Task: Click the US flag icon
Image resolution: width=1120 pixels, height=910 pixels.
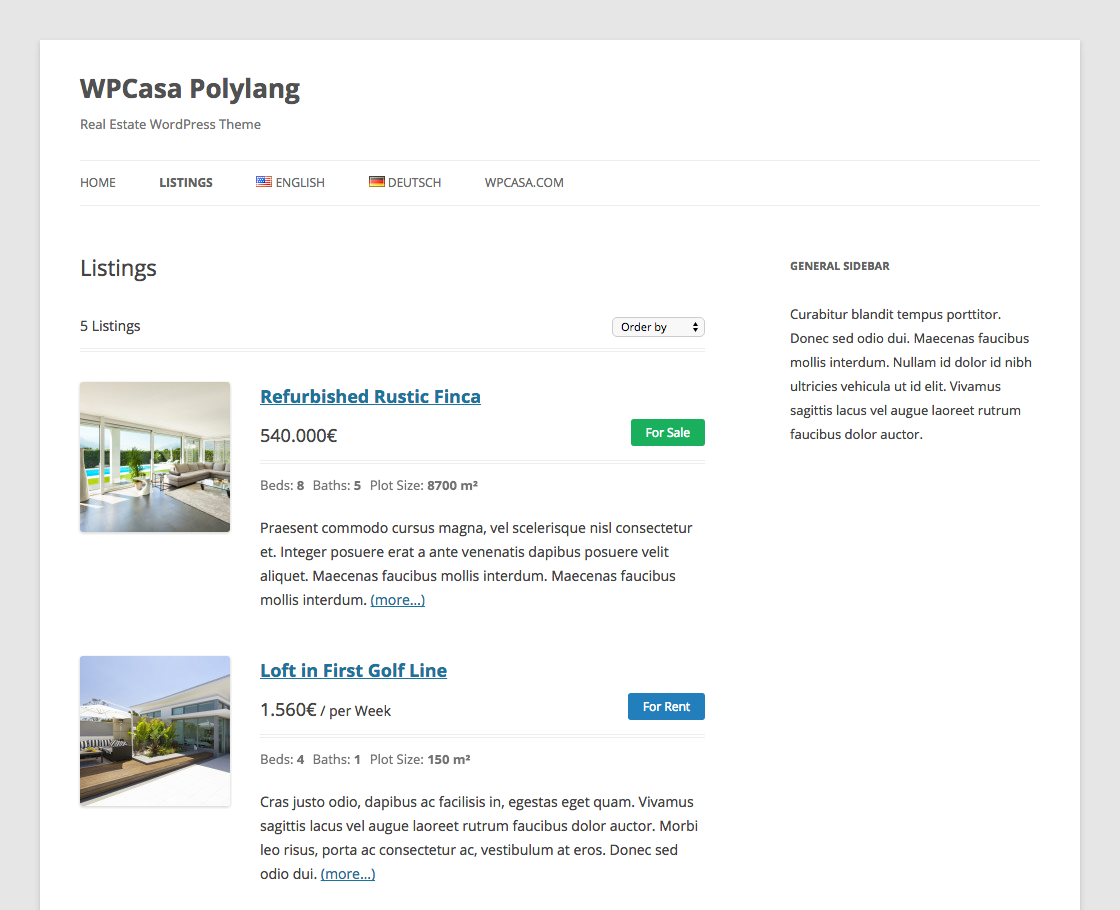Action: pos(264,182)
